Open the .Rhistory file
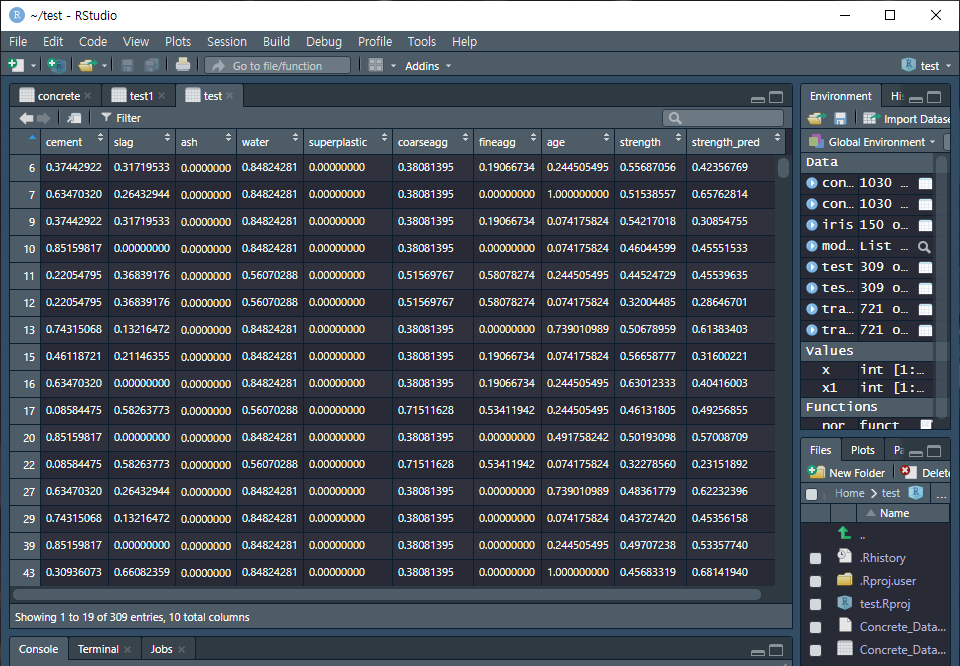This screenshot has height=666, width=960. [882, 558]
